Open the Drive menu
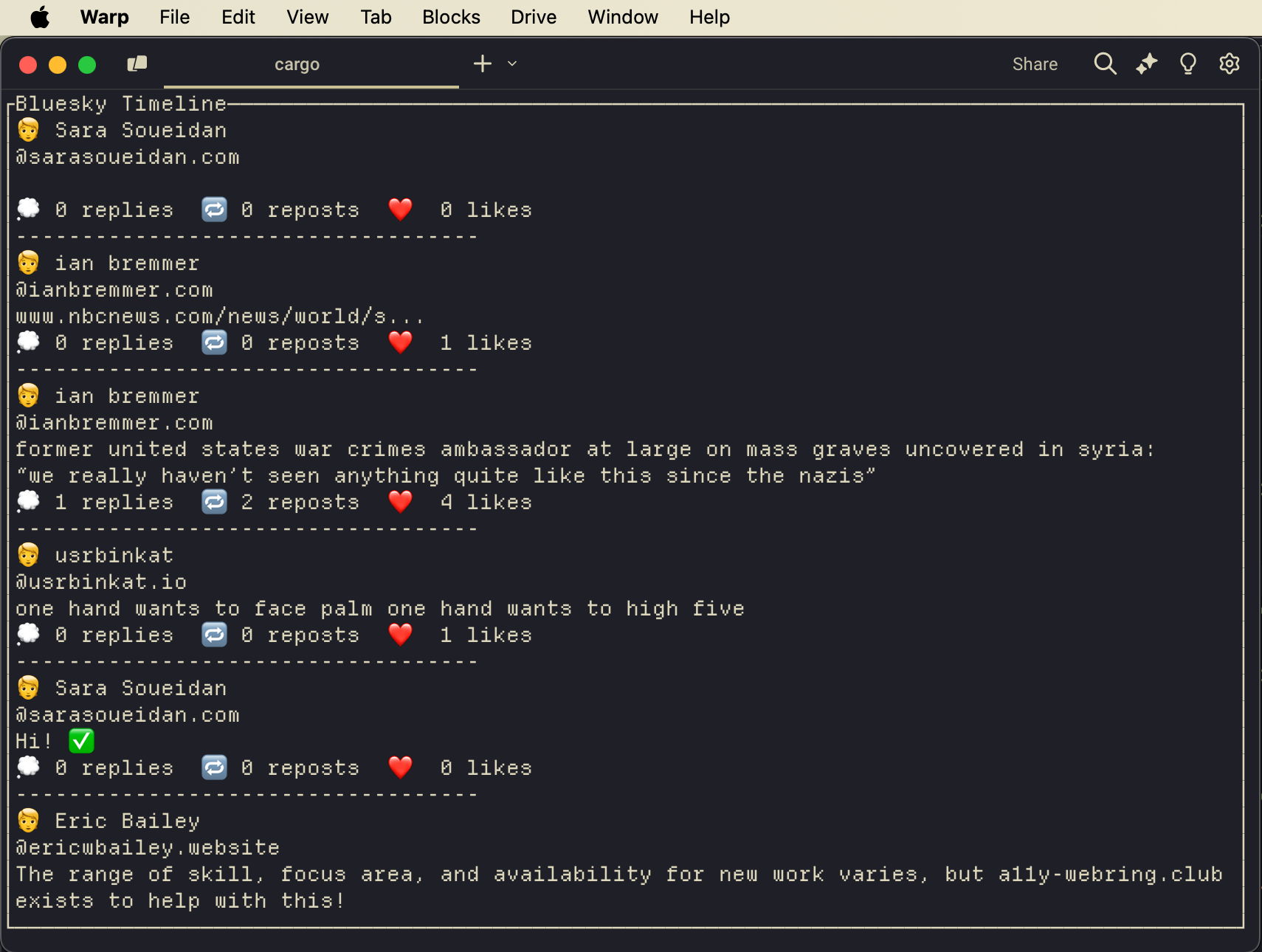Screen dimensions: 1262x952 point(533,17)
